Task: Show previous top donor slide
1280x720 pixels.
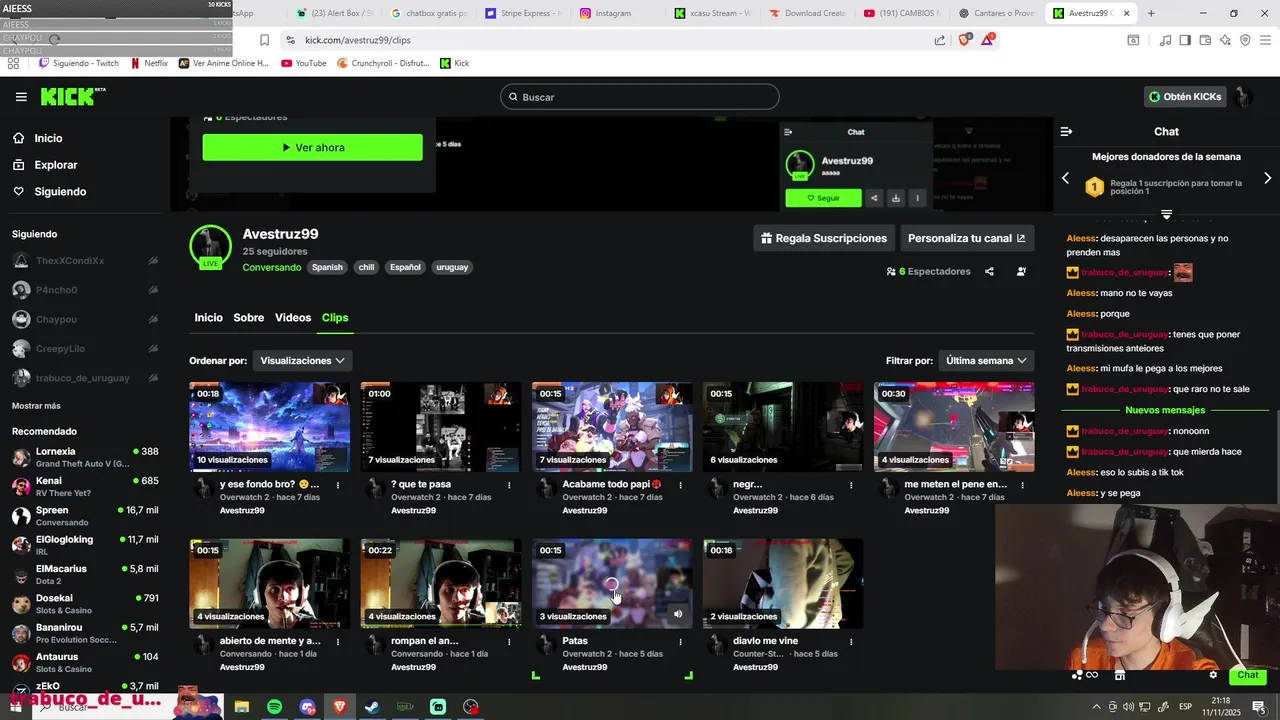Action: pos(1065,178)
